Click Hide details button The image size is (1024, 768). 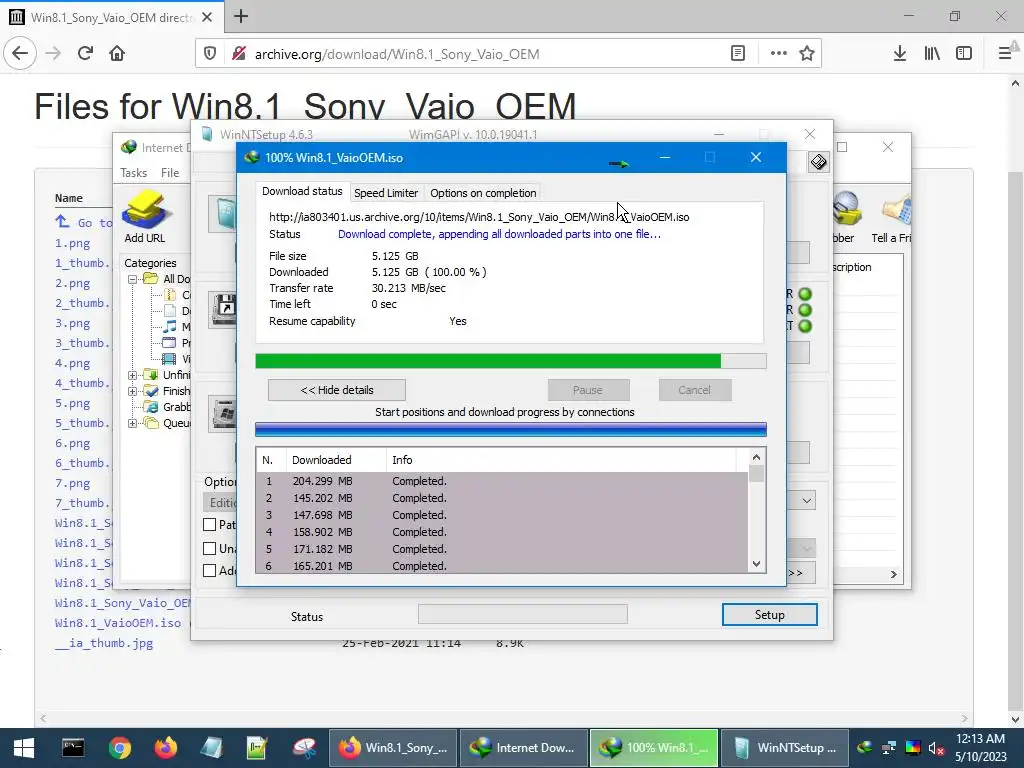(336, 390)
